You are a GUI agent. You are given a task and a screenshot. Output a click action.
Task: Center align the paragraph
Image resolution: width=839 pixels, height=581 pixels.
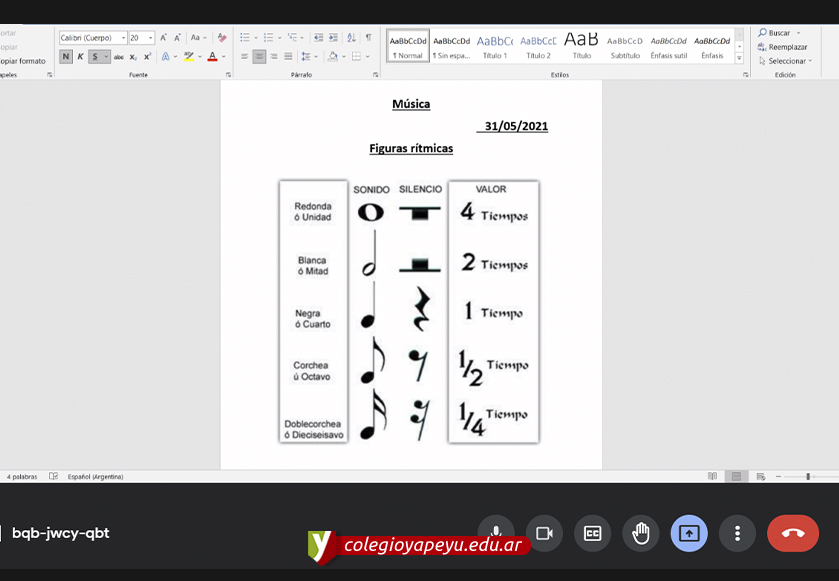point(259,57)
